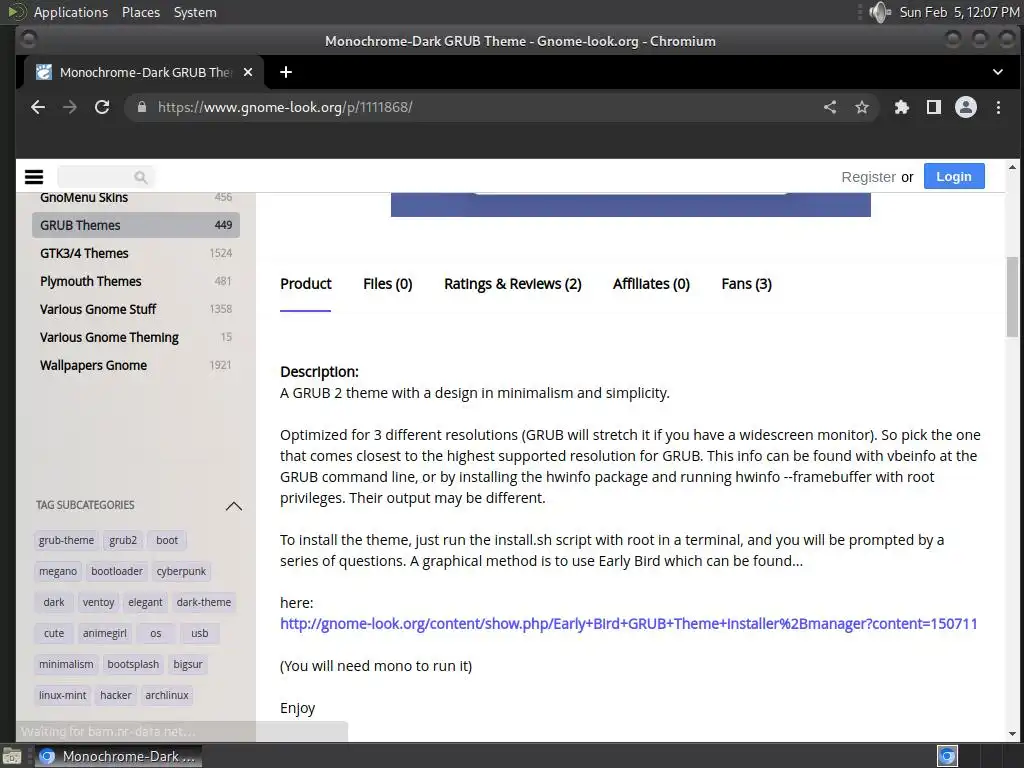Open the browser profile avatar
Screen dimensions: 1024x768
point(966,107)
